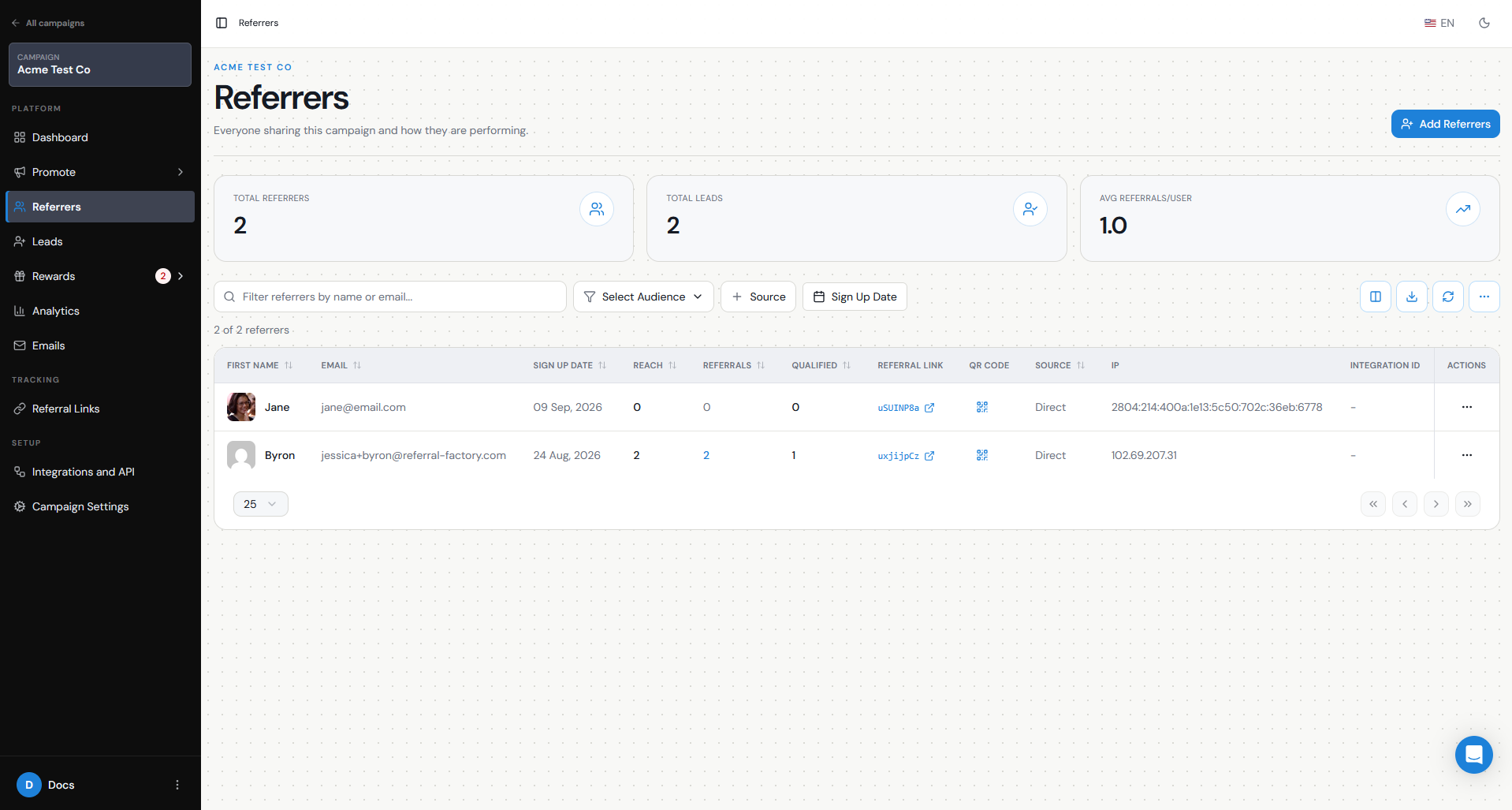
Task: Click the download export icon
Action: coord(1412,297)
